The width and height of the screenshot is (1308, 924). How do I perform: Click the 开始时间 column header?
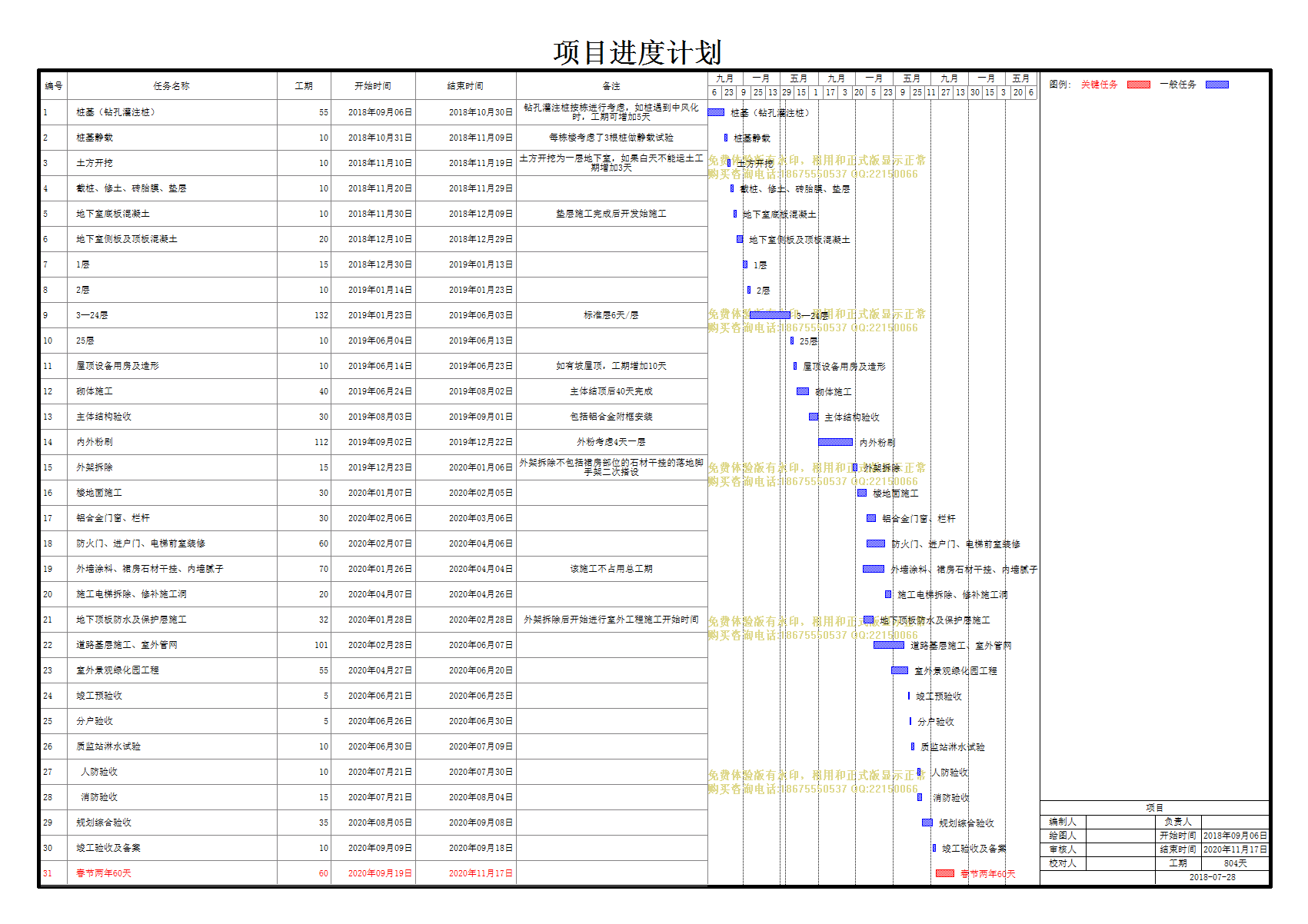pyautogui.click(x=373, y=86)
